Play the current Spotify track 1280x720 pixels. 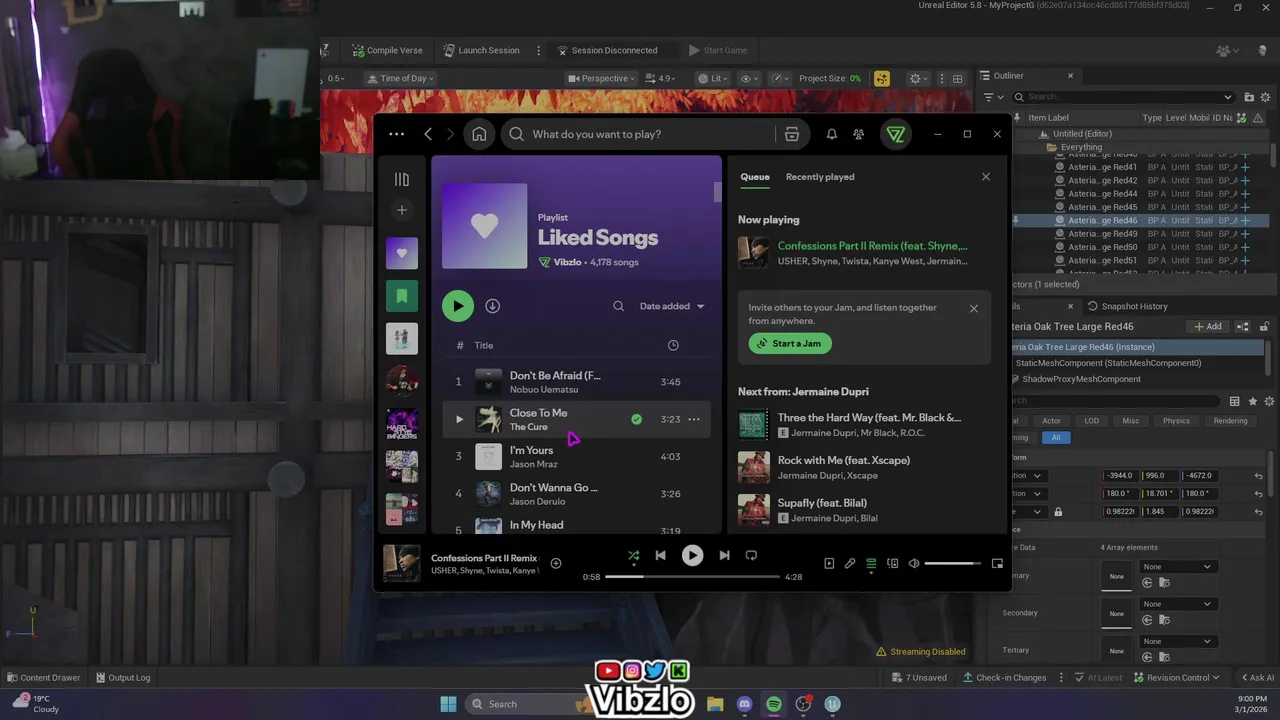click(x=692, y=555)
